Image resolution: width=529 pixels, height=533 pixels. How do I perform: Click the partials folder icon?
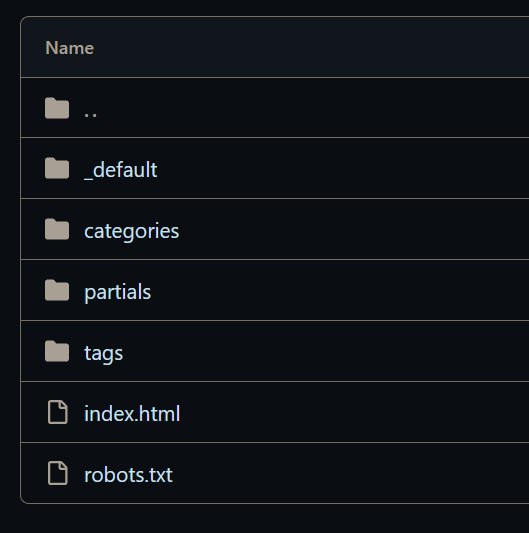click(x=57, y=290)
